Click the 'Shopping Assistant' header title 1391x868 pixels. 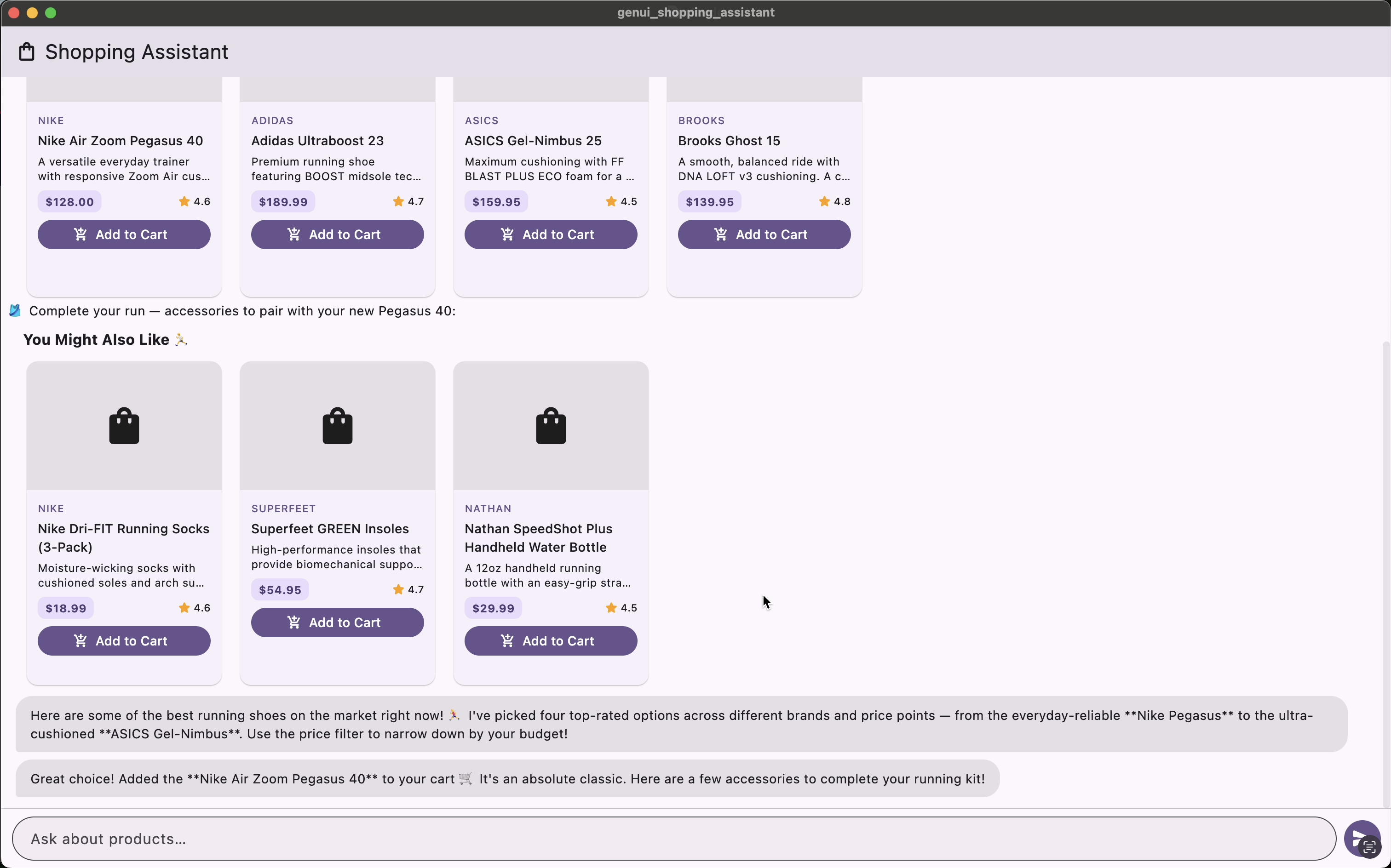(137, 51)
